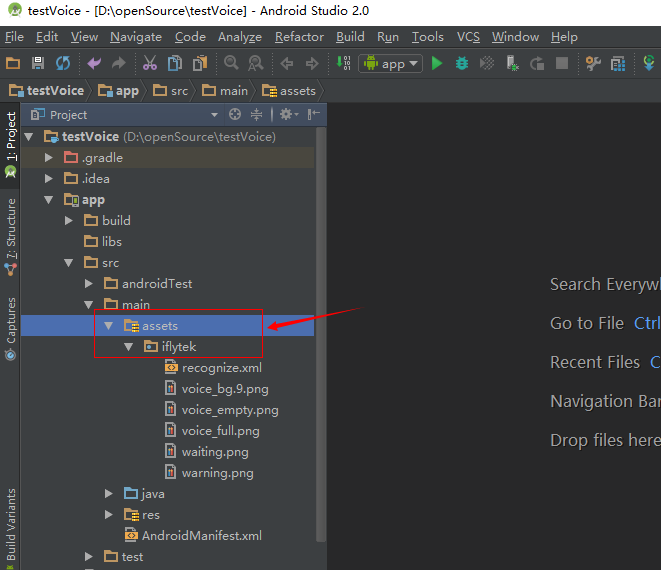
Task: Click the Stop square icon
Action: (x=562, y=63)
